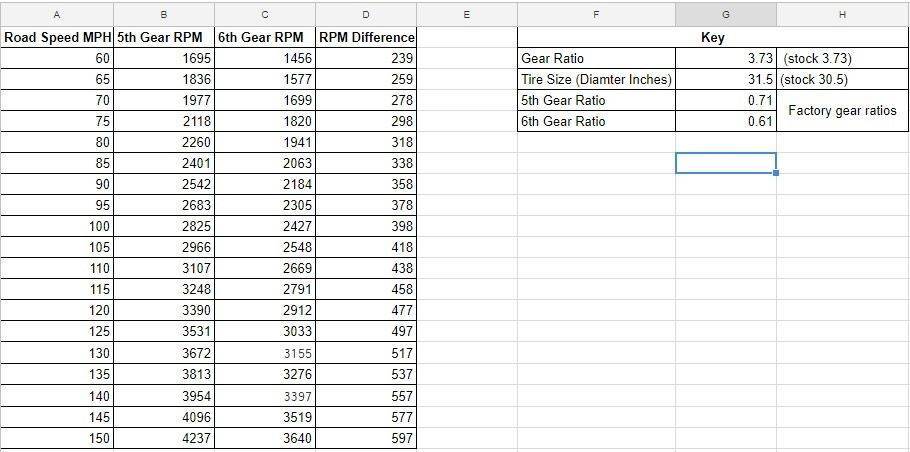The image size is (910, 452).
Task: Select column D header
Action: 366,15
